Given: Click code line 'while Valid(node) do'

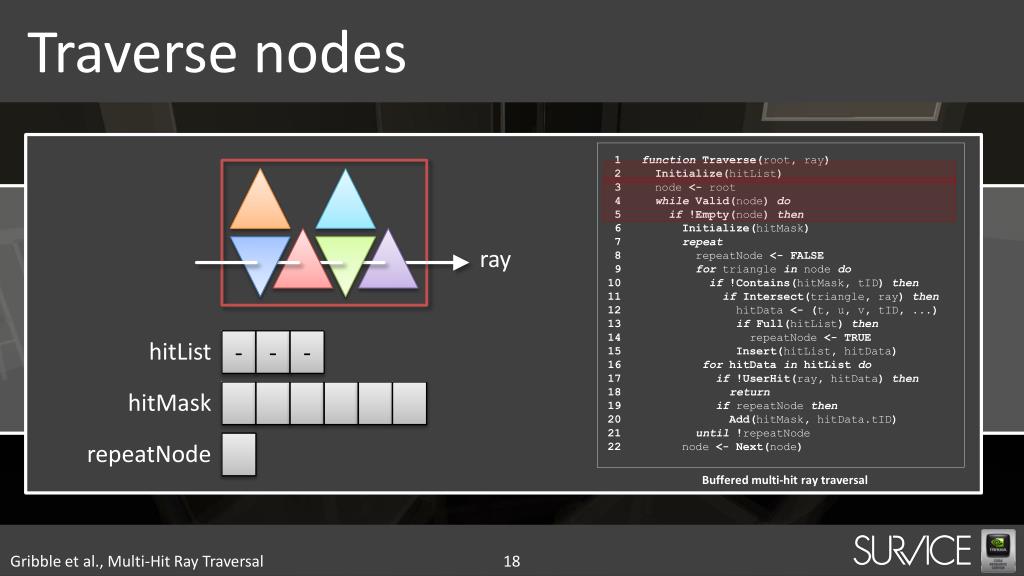Looking at the screenshot, I should pyautogui.click(x=723, y=201).
